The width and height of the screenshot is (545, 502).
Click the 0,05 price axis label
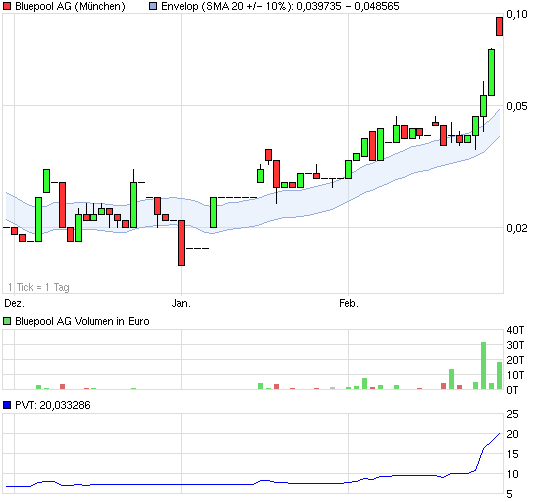click(517, 106)
